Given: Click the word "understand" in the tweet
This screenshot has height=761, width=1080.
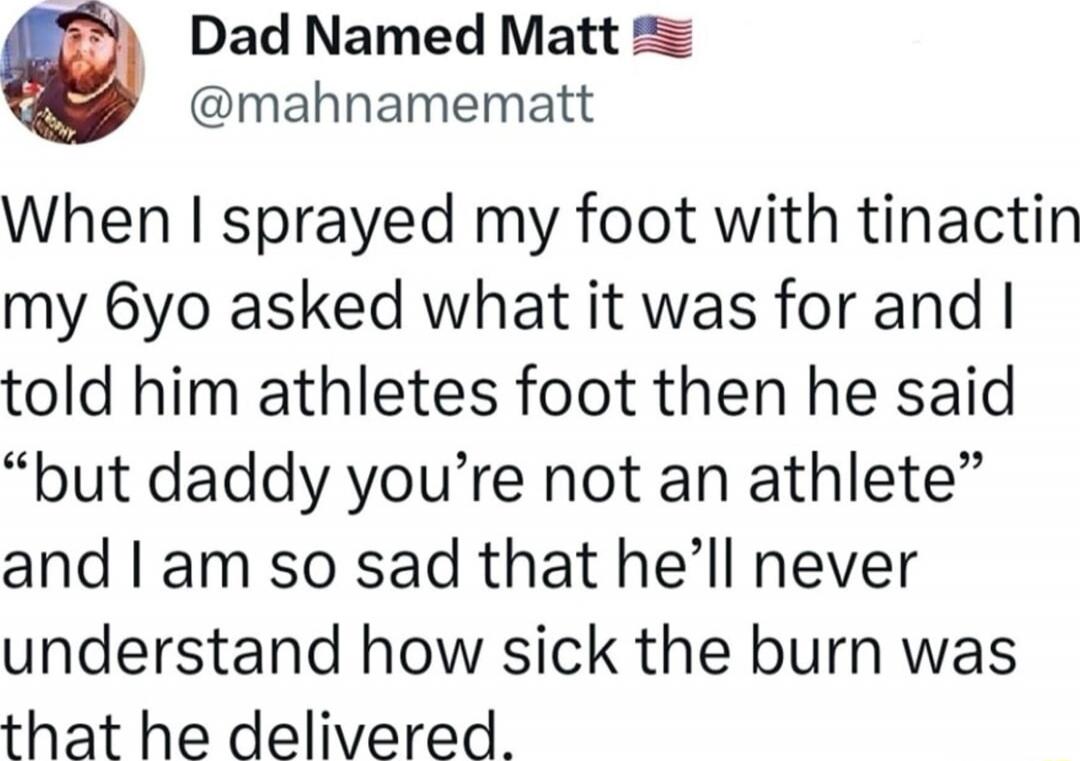Looking at the screenshot, I should click(171, 649).
